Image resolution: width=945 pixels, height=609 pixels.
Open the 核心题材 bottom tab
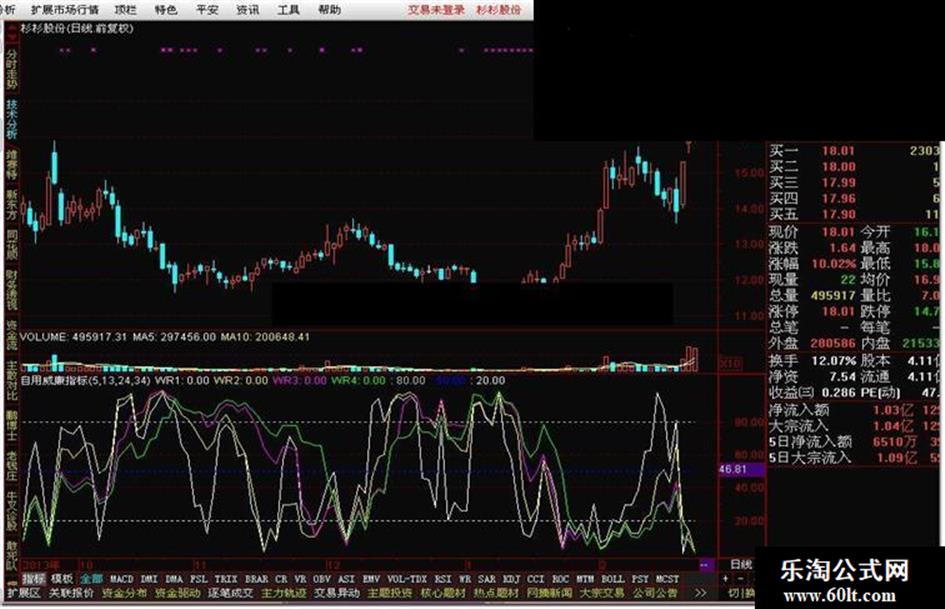coord(443,593)
